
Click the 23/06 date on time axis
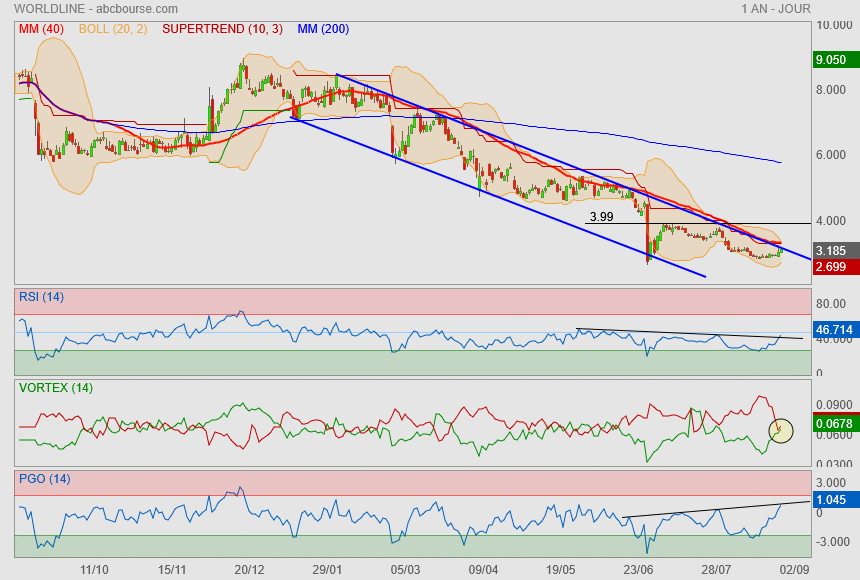pos(638,569)
